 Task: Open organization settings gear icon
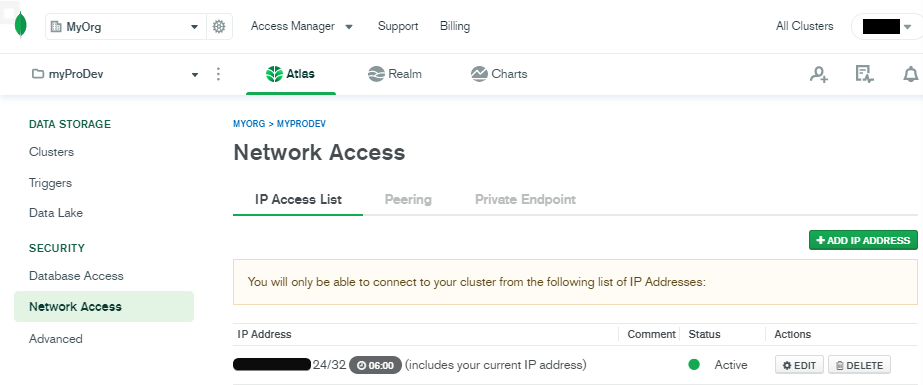[219, 26]
